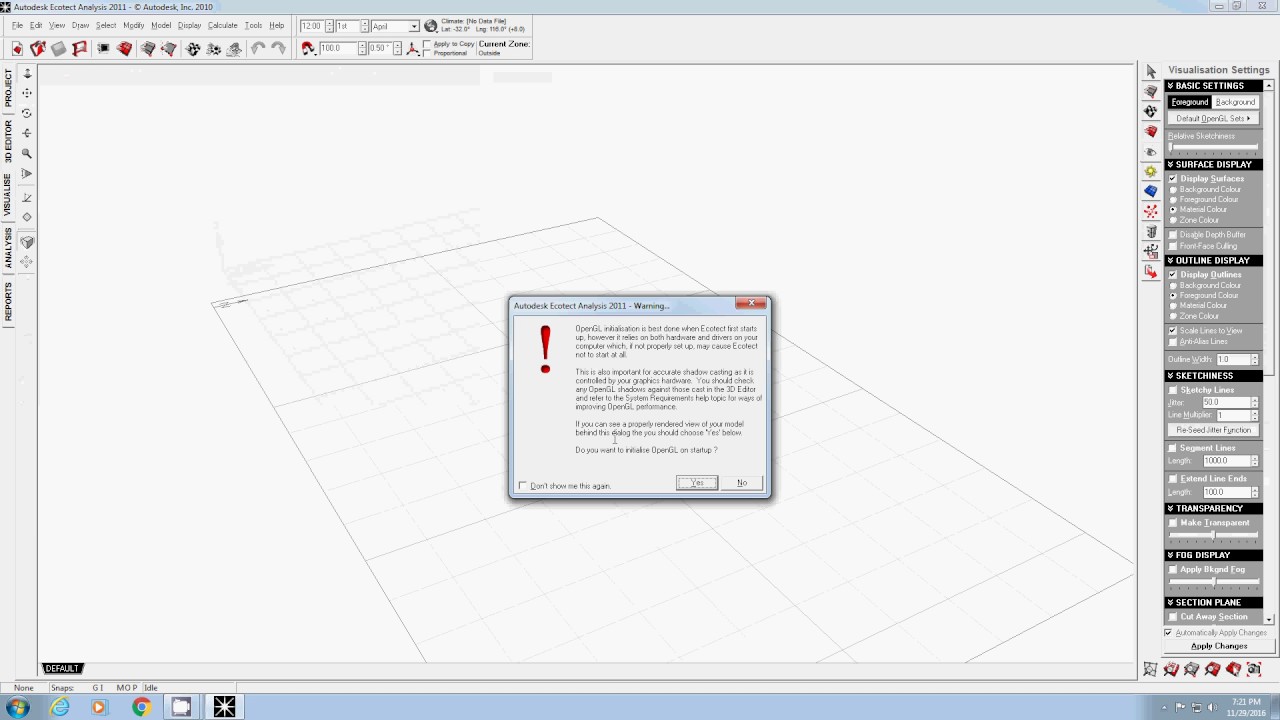Open Internet Explorer from the taskbar

60,707
